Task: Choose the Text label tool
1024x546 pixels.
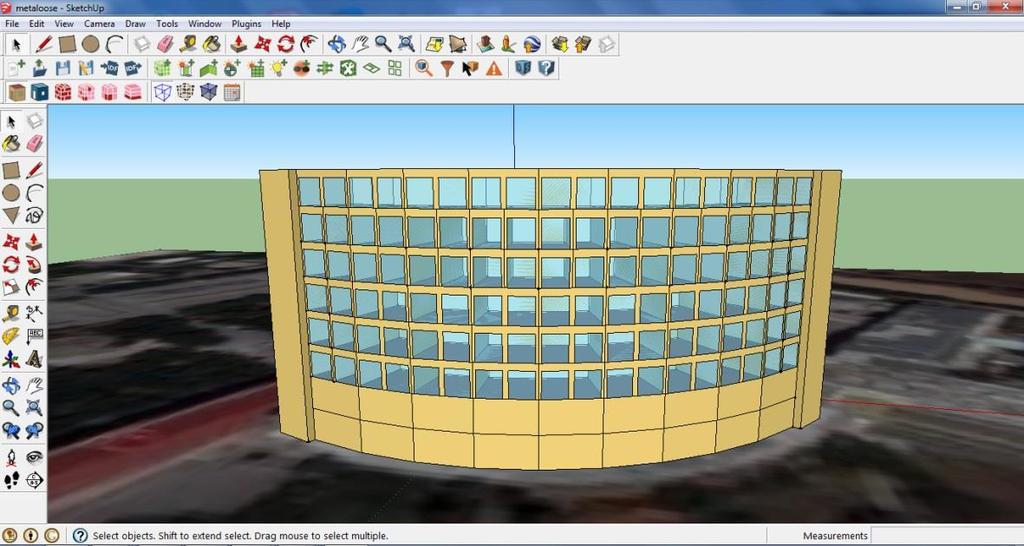Action: point(35,336)
